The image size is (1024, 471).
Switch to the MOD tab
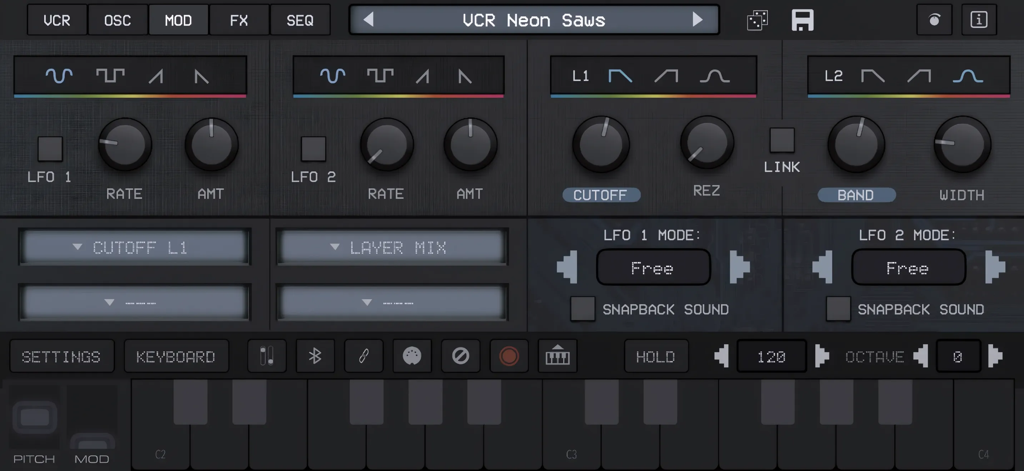tap(178, 20)
